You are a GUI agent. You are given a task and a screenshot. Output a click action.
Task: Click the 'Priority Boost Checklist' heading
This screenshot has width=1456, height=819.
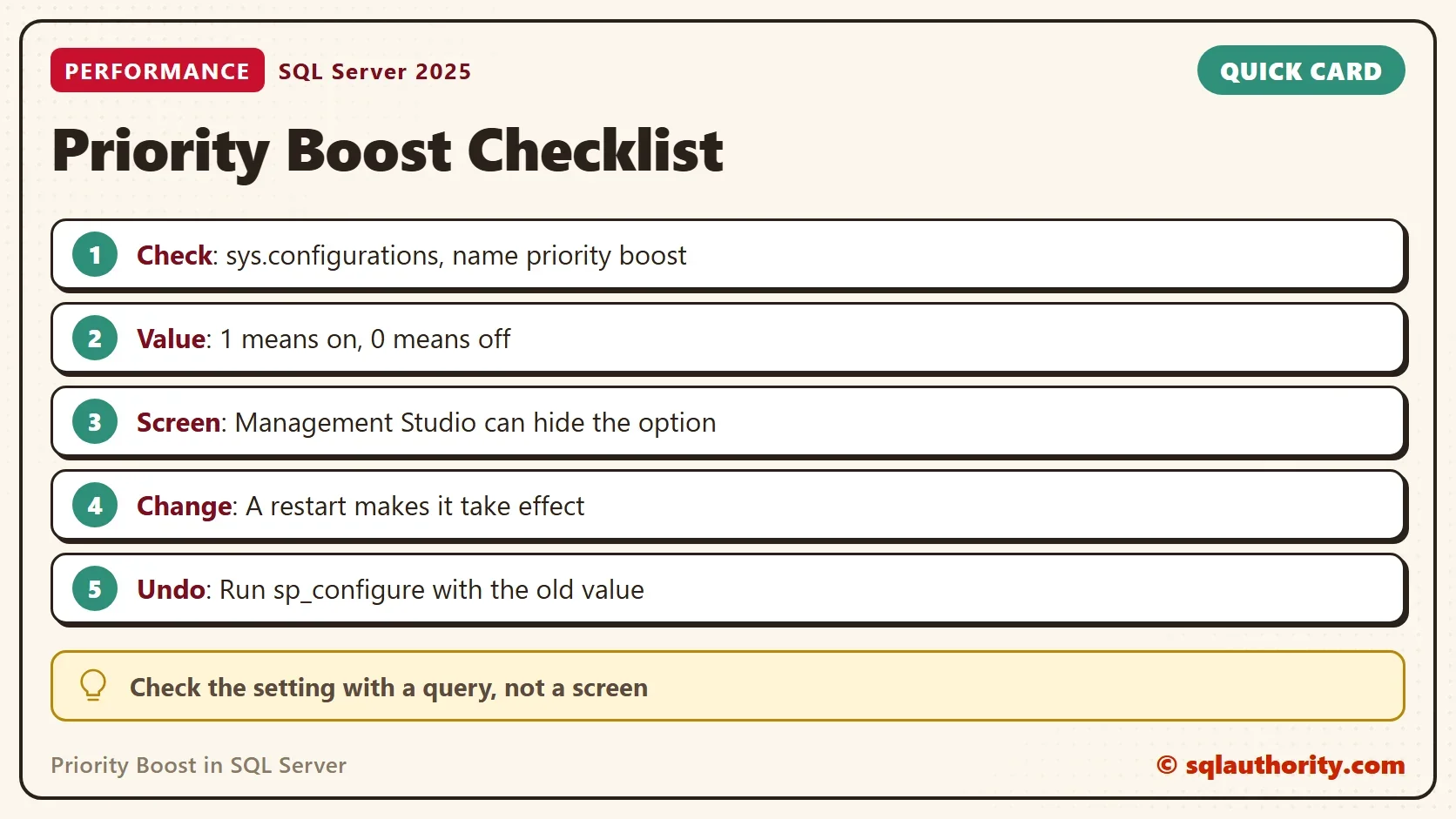click(x=388, y=151)
